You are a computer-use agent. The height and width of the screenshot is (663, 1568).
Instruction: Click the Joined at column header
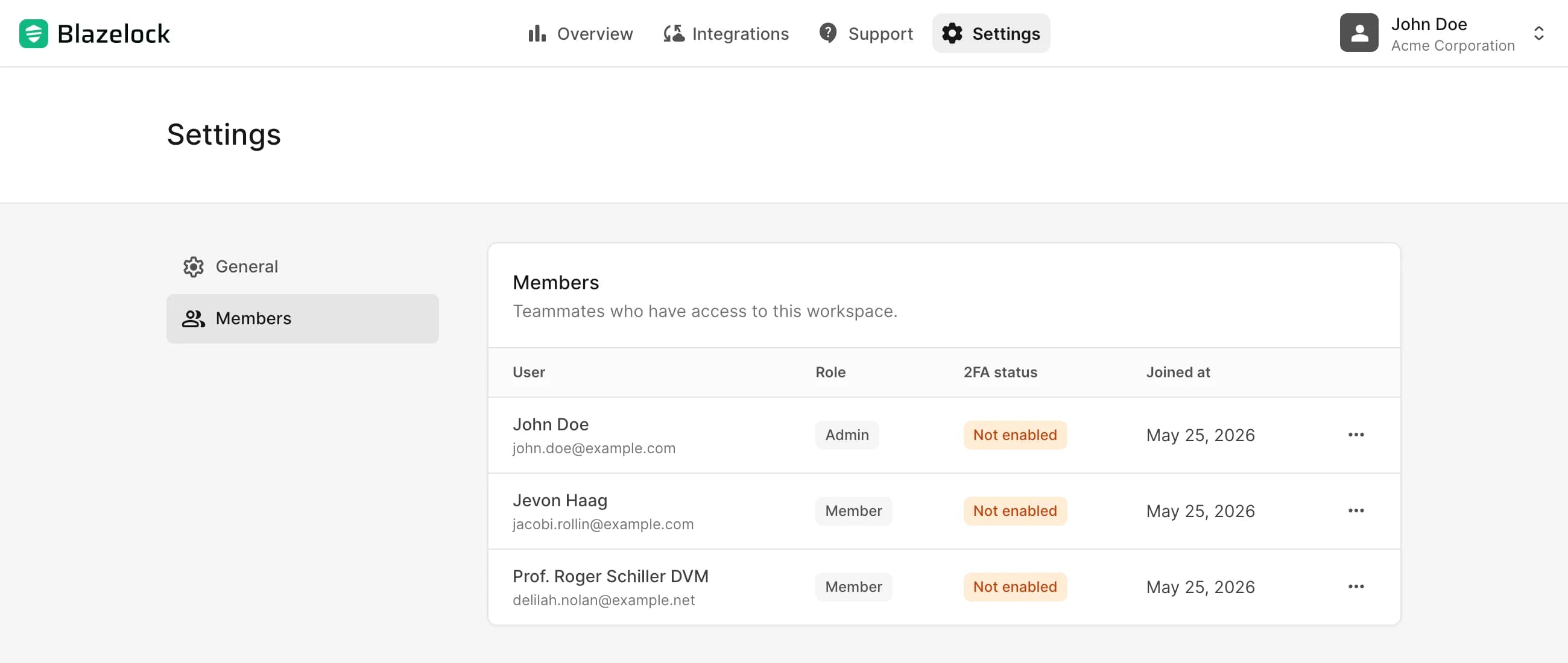click(1178, 372)
